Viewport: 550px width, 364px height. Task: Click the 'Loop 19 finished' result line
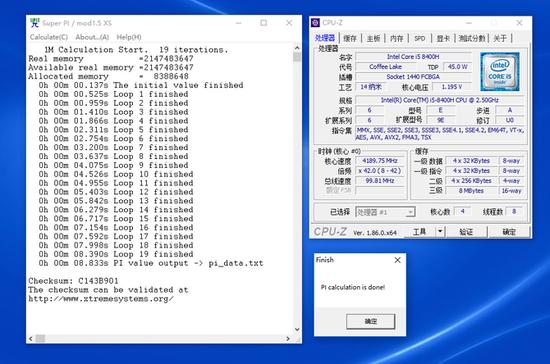[x=116, y=254]
